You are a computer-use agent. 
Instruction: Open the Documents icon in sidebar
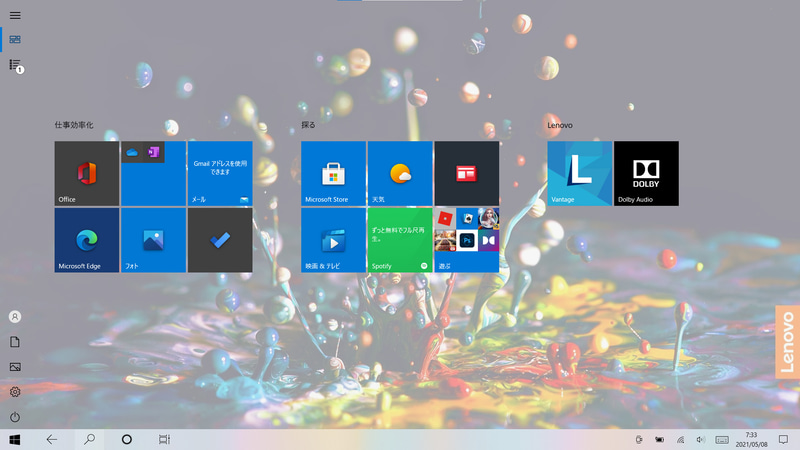(15, 342)
